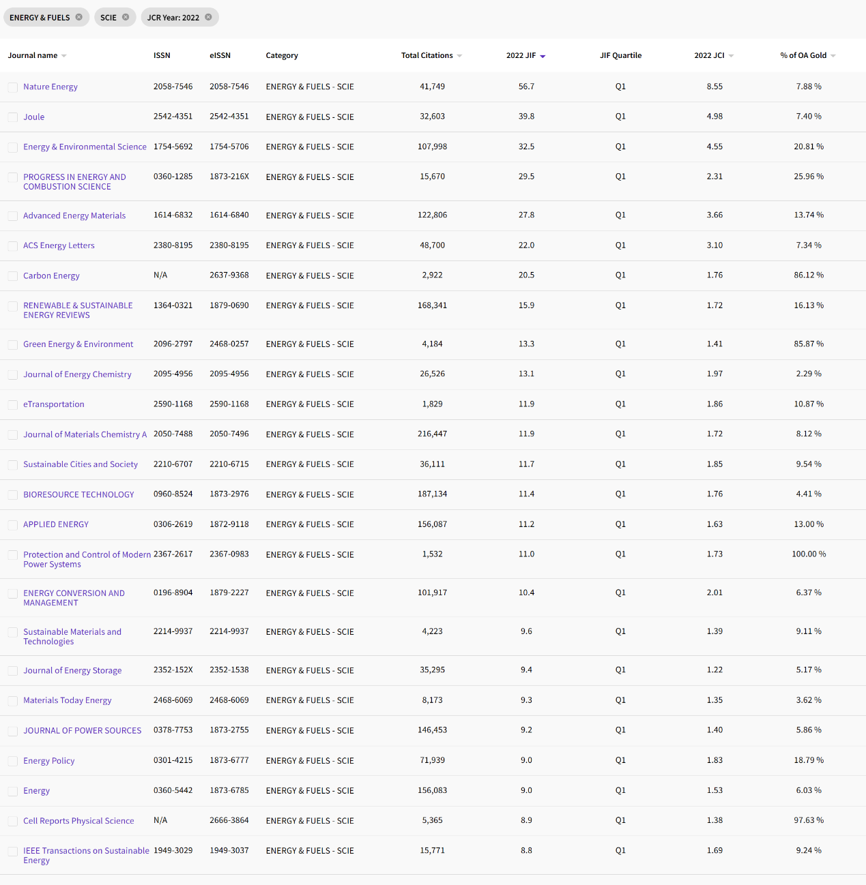The height and width of the screenshot is (885, 866).
Task: Sort by Total Citations column arrow
Action: click(459, 56)
